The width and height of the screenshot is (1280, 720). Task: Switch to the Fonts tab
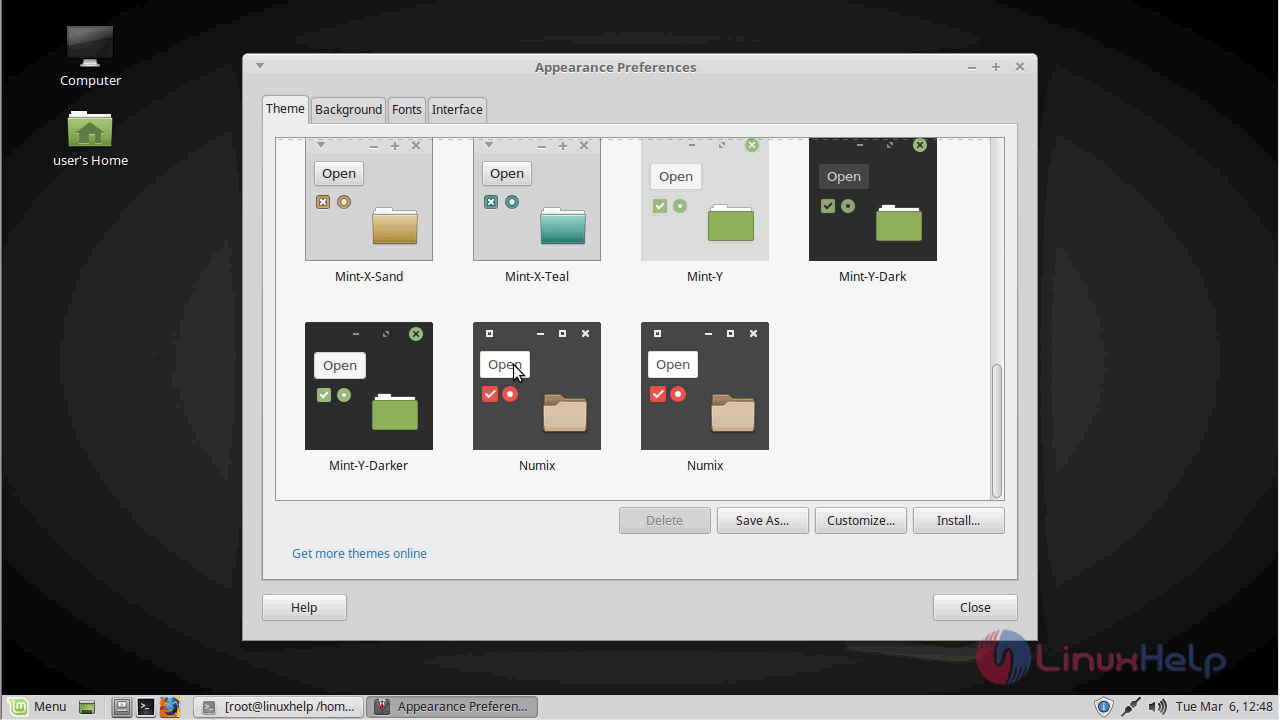point(406,110)
